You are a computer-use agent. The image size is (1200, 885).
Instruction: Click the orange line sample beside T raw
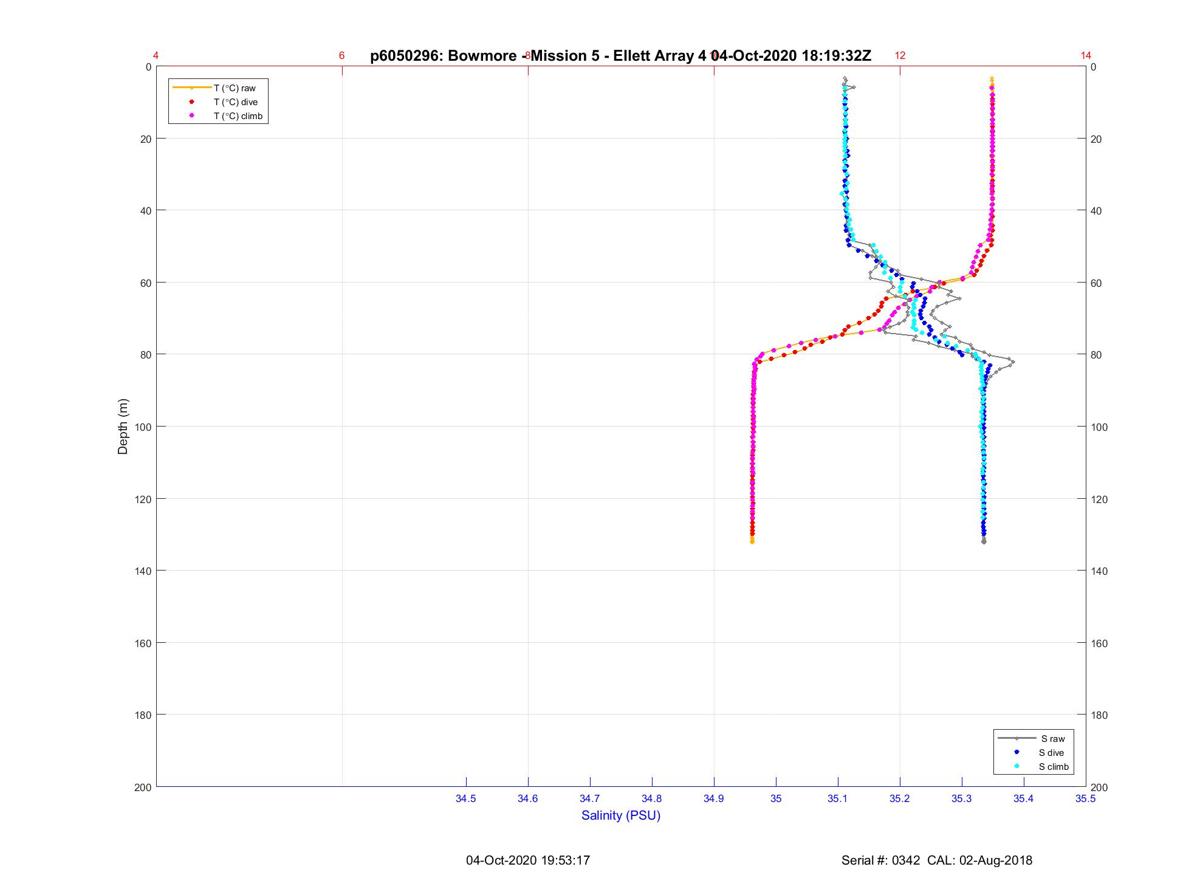click(x=191, y=88)
